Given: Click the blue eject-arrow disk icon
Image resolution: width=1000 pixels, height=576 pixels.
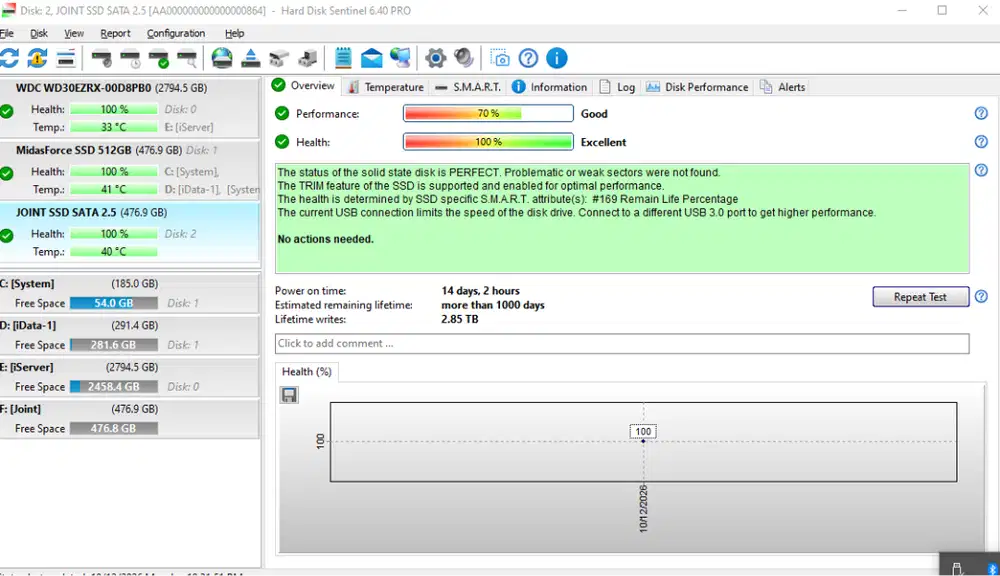Looking at the screenshot, I should pyautogui.click(x=251, y=58).
